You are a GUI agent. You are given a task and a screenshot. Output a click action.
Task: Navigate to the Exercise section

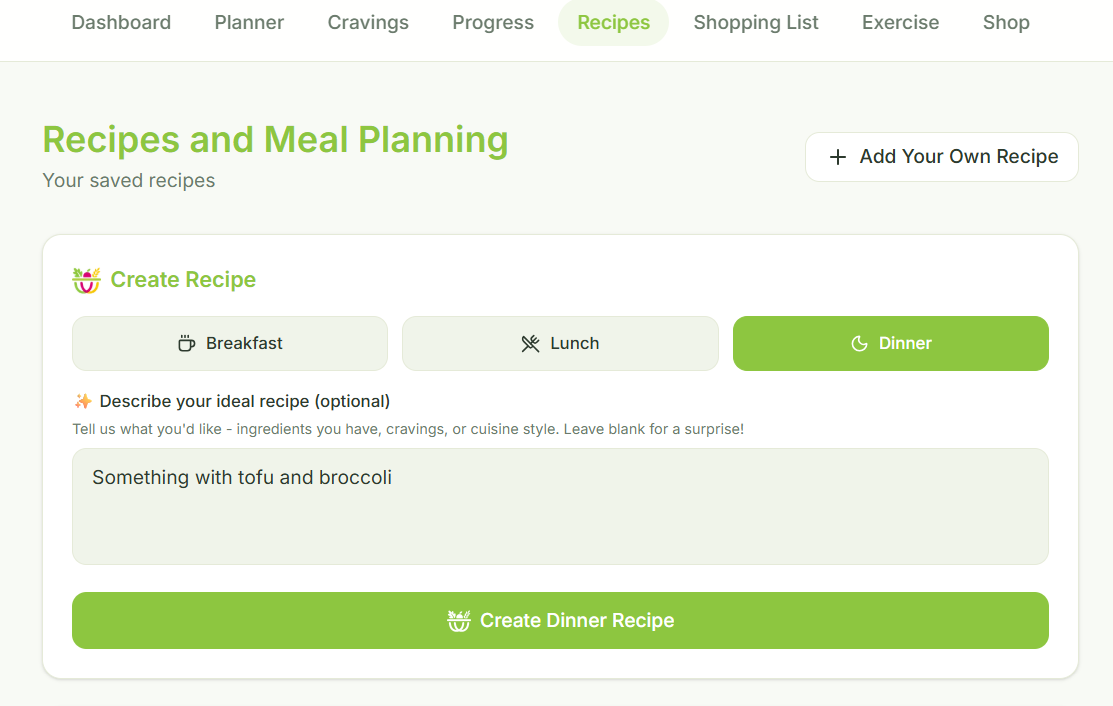pyautogui.click(x=899, y=22)
